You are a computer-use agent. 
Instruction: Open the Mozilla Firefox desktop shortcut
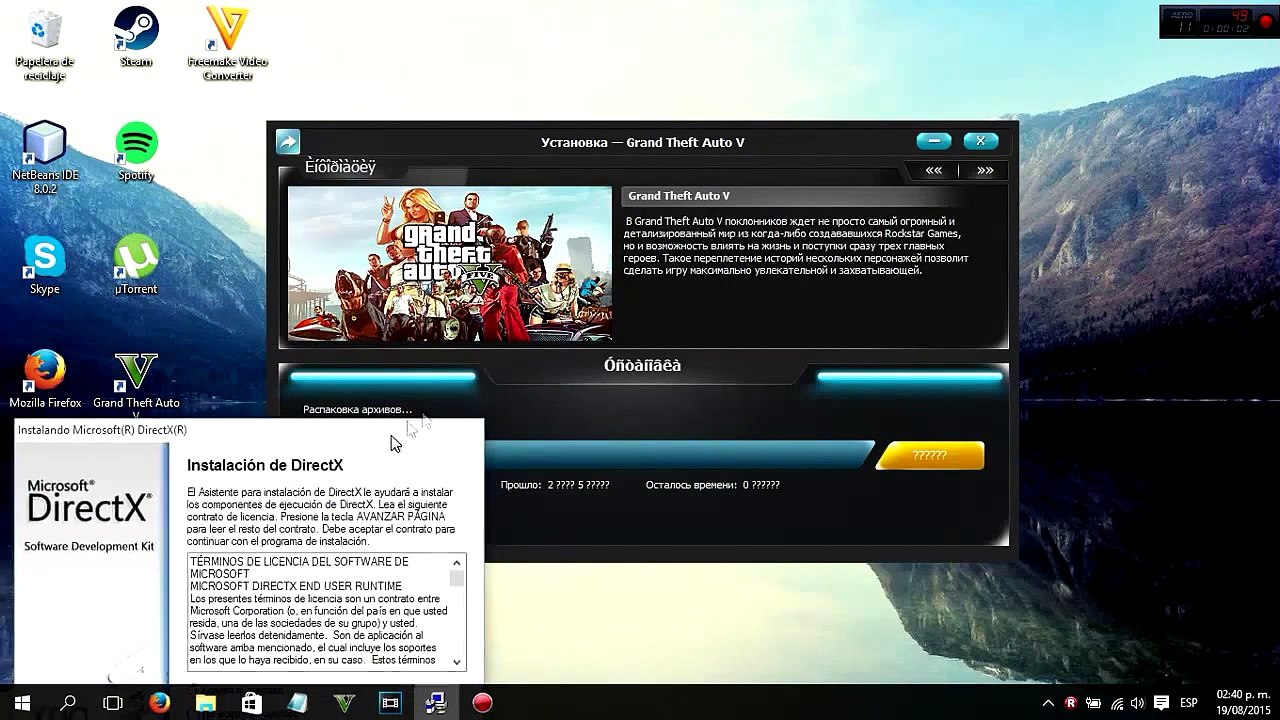click(45, 379)
